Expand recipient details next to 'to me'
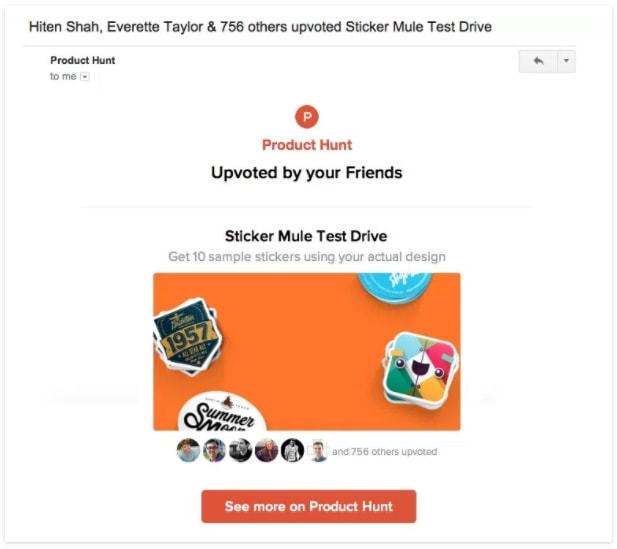The width and height of the screenshot is (617, 549). tap(85, 76)
